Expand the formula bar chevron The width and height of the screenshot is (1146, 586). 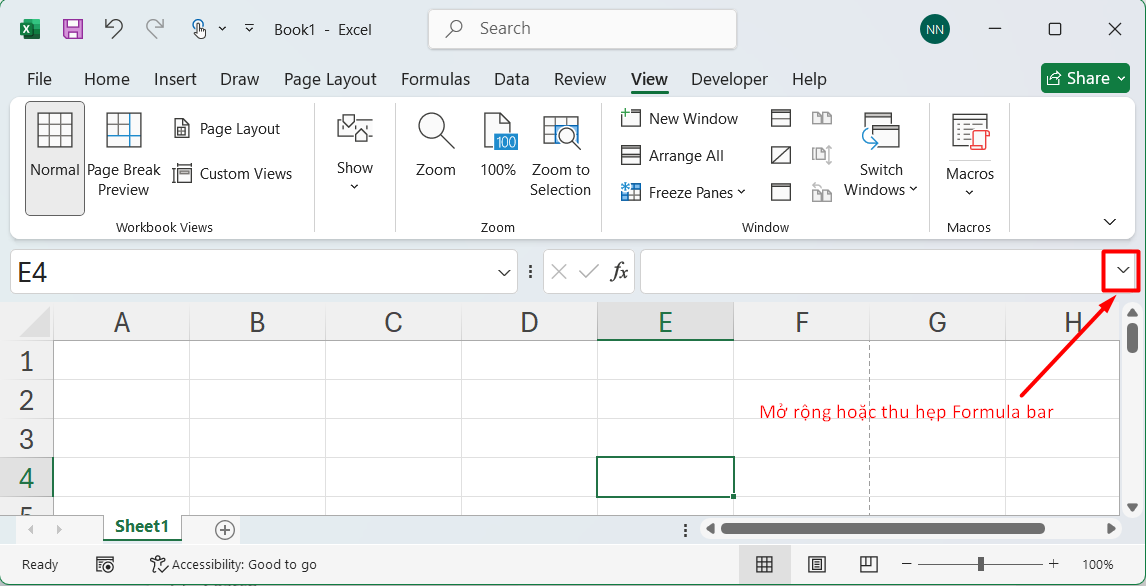(x=1123, y=271)
